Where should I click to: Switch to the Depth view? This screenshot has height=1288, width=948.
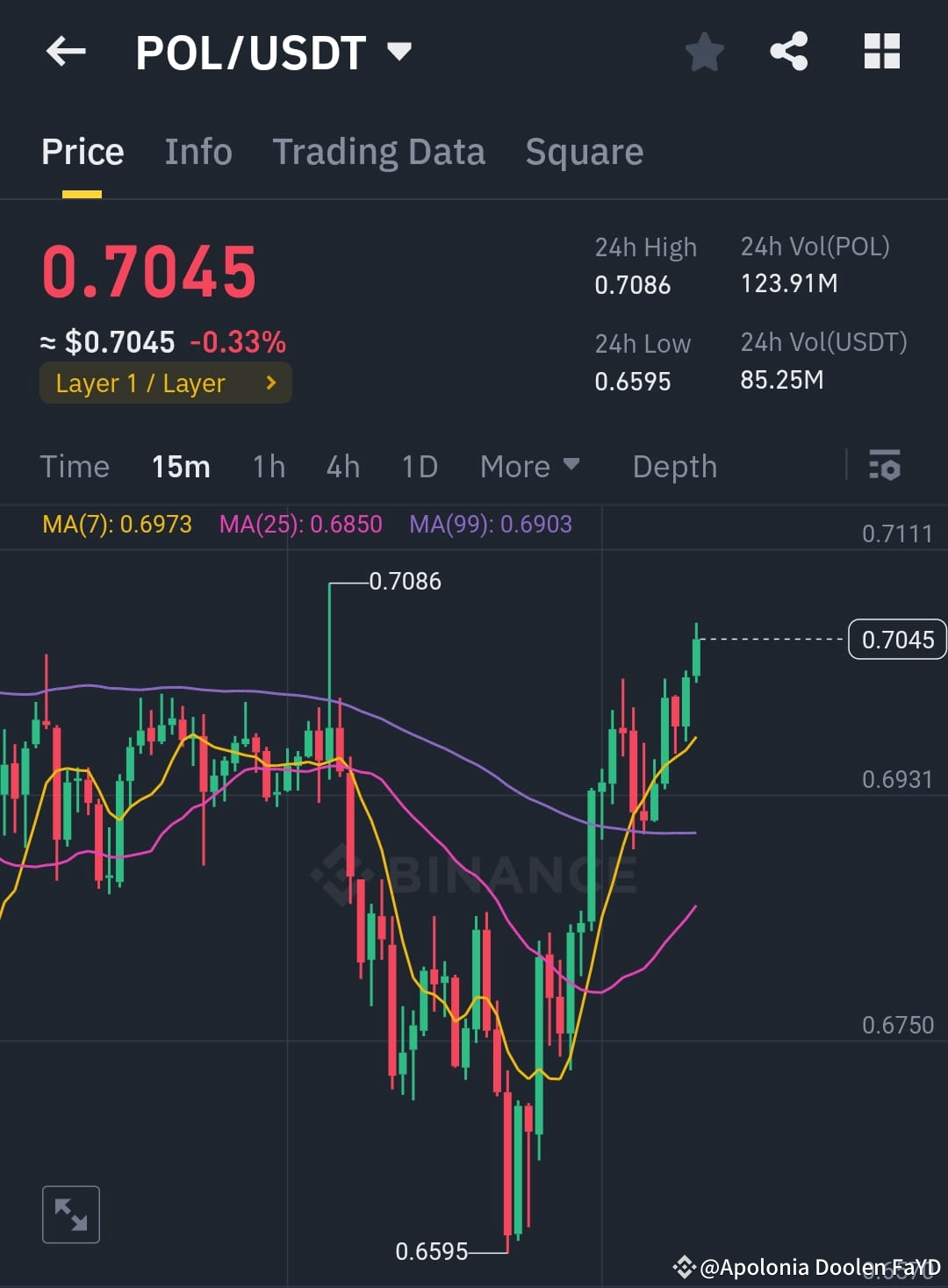click(674, 467)
